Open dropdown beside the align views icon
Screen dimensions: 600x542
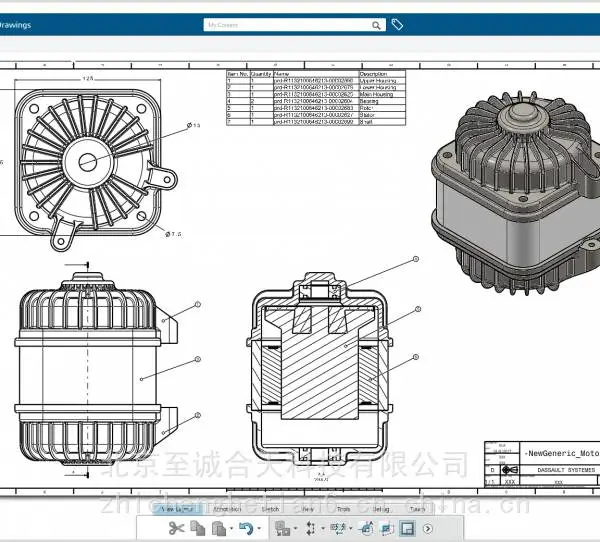click(x=323, y=529)
